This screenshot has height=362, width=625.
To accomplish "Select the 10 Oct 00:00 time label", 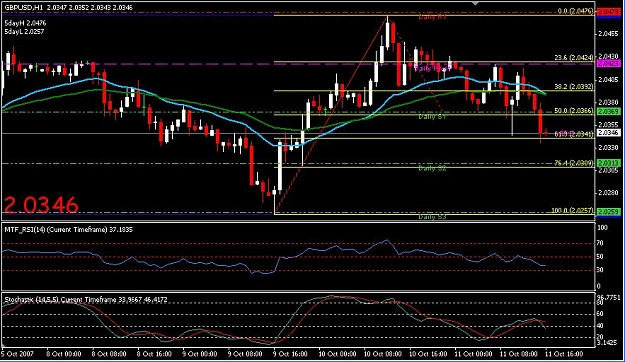I will [337, 354].
